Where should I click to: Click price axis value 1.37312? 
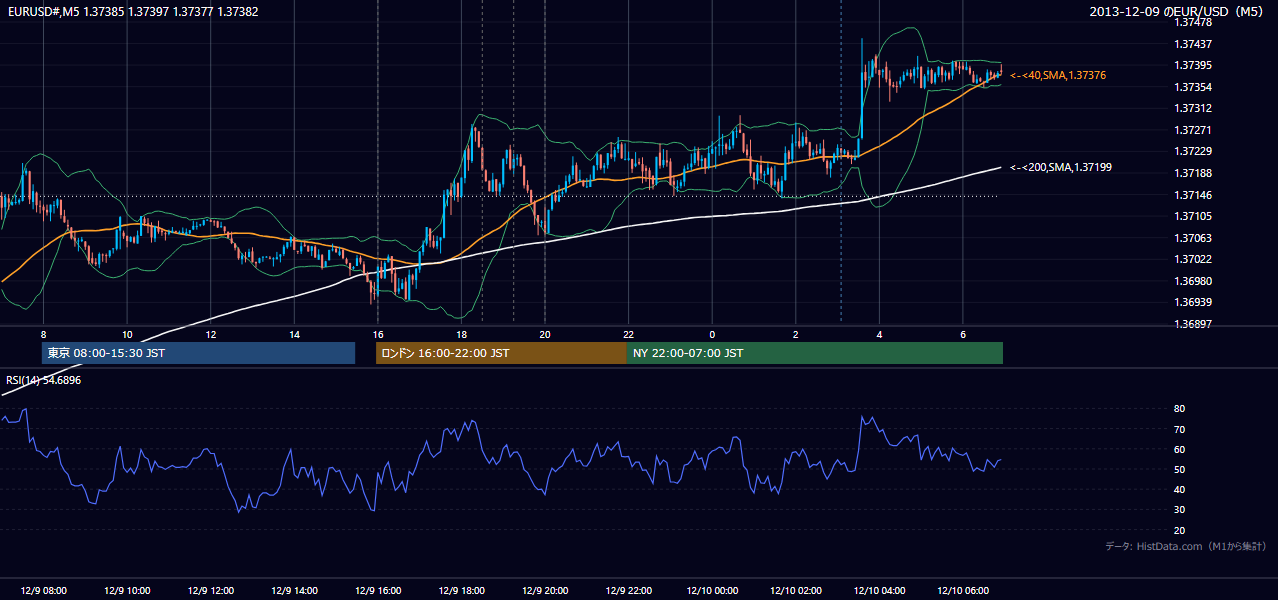[1193, 108]
